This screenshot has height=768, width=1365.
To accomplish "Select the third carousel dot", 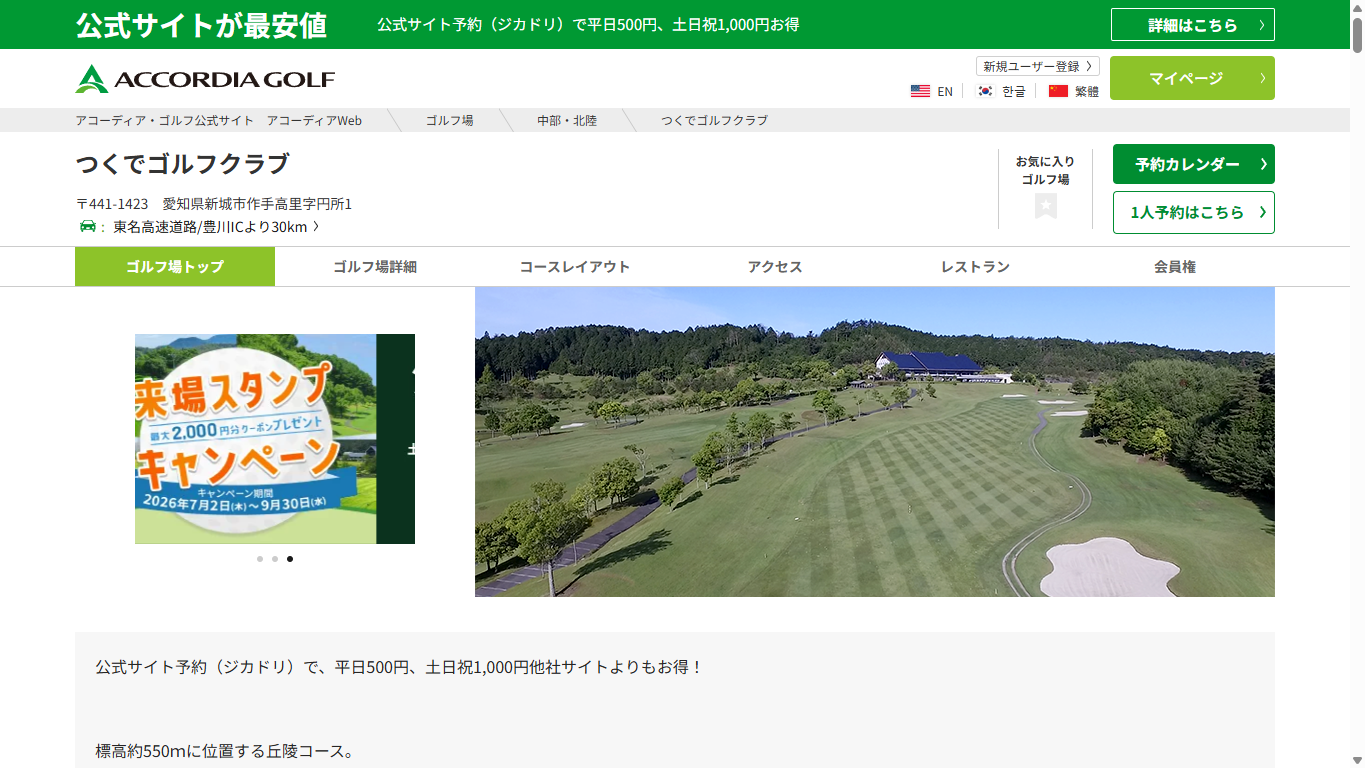I will point(290,559).
